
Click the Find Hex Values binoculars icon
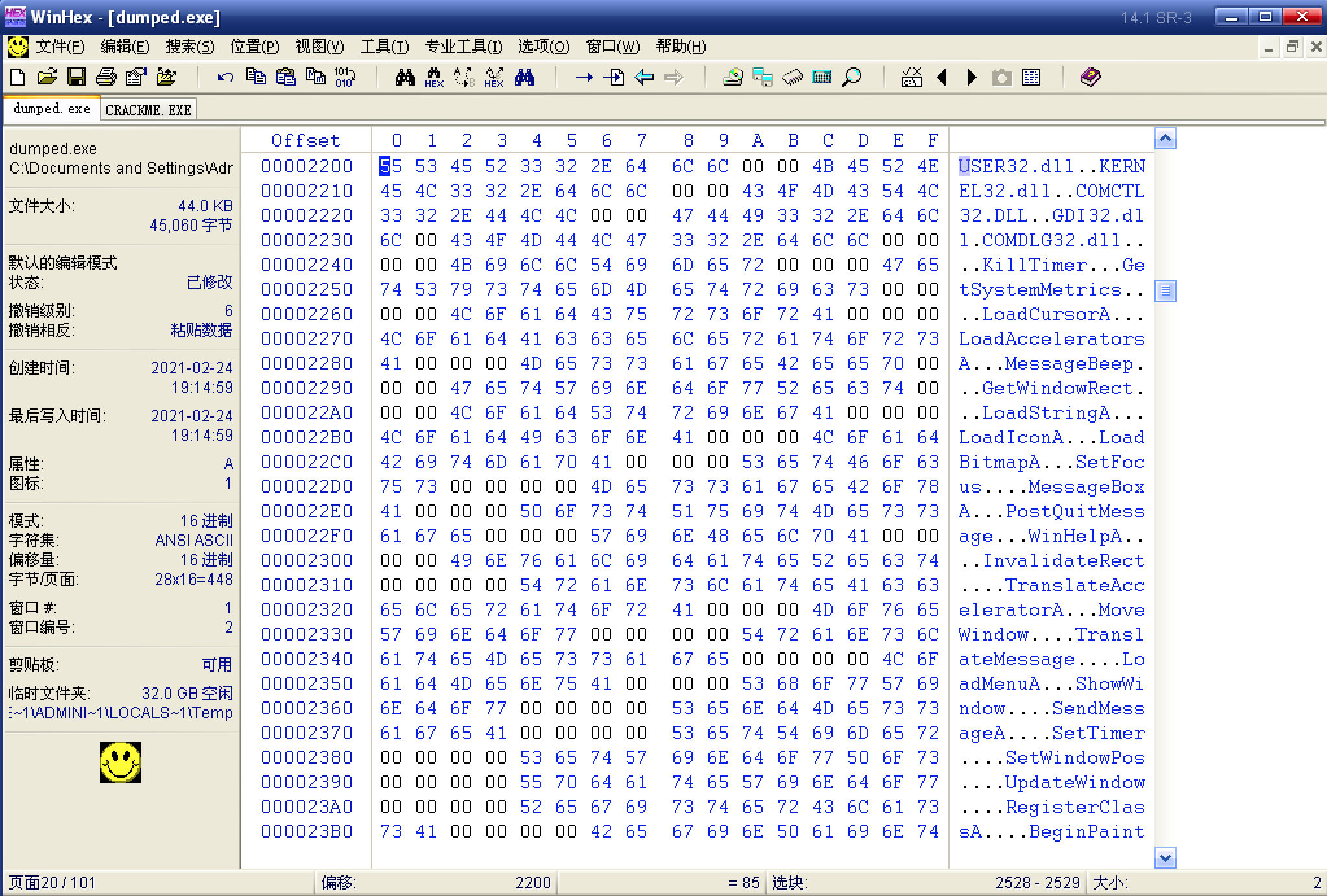click(x=434, y=77)
